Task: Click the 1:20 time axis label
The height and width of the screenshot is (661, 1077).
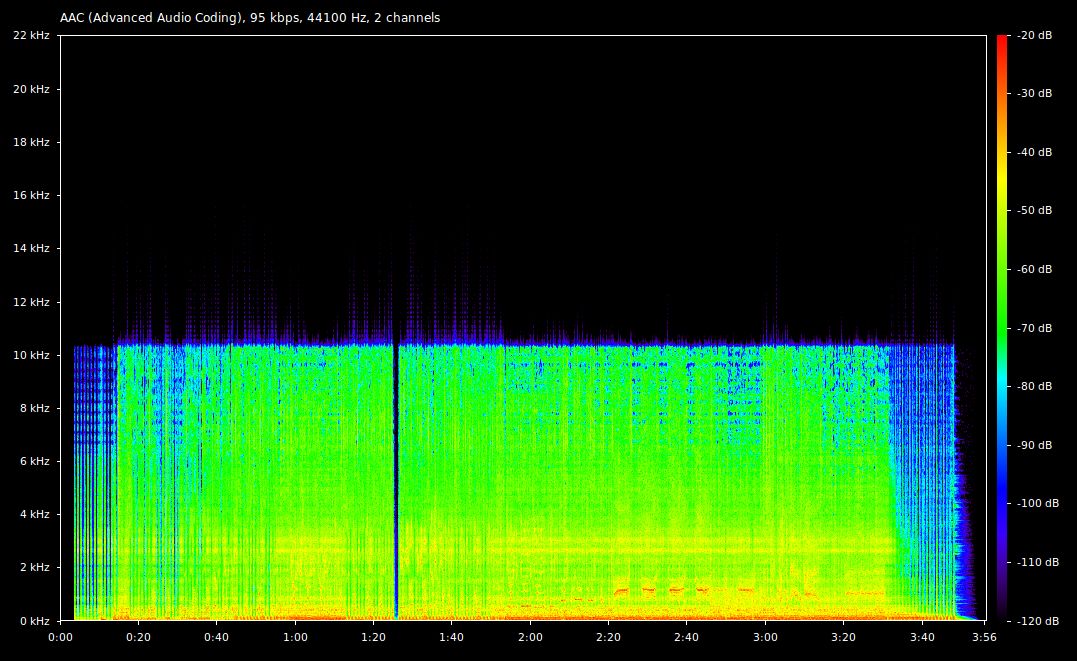Action: tap(374, 637)
